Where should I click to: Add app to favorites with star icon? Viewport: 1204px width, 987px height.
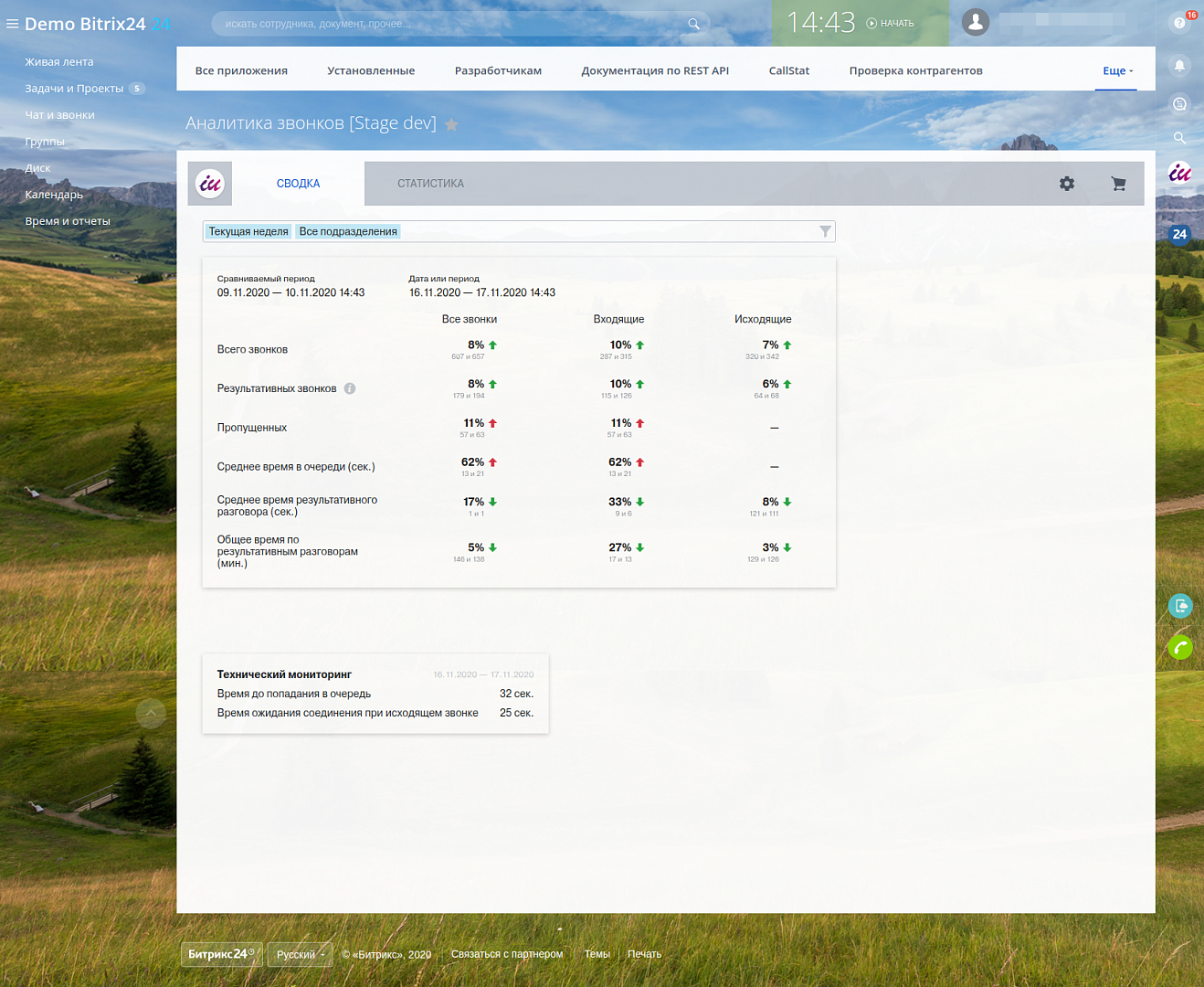(x=451, y=124)
